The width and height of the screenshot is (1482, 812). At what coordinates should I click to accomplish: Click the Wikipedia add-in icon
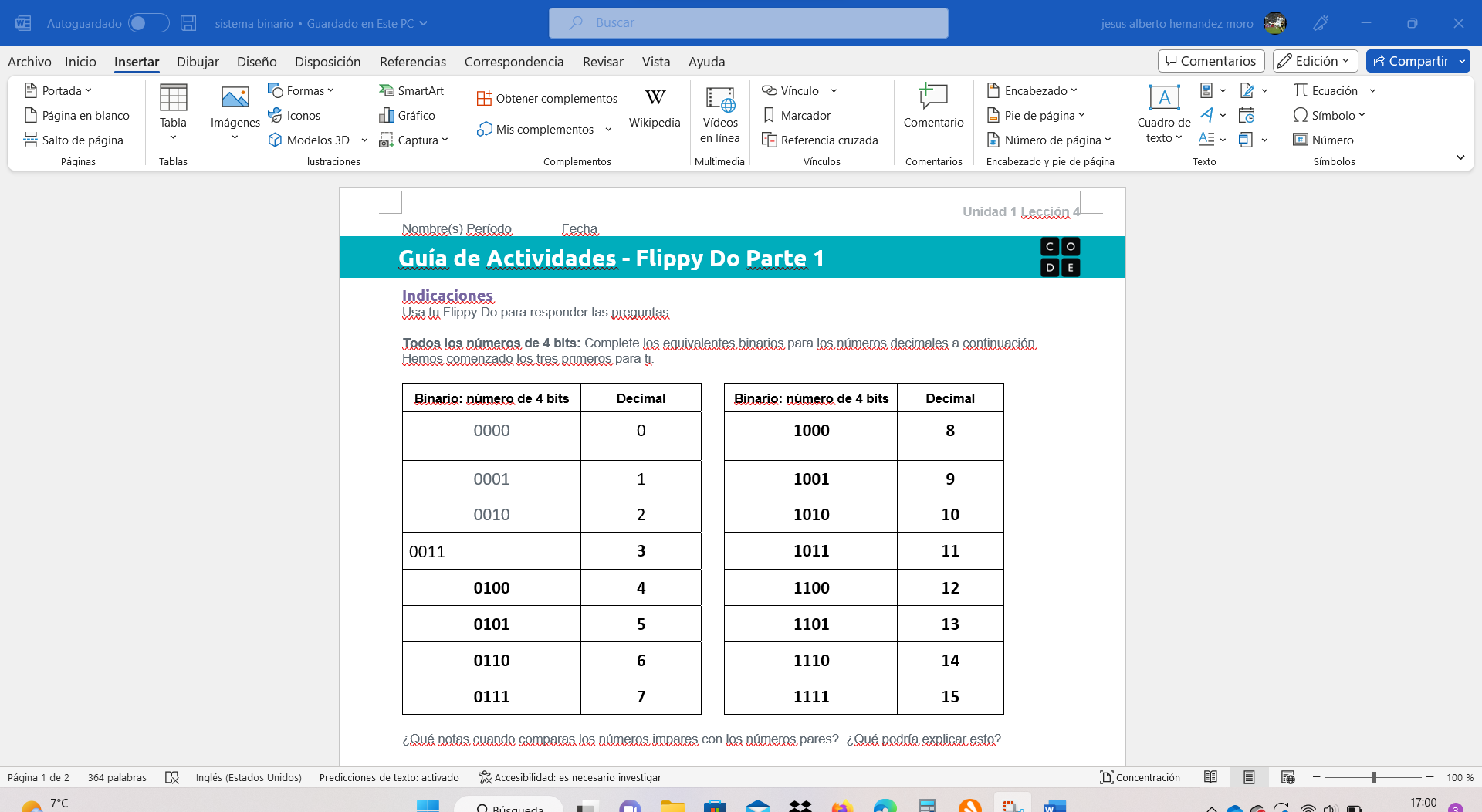click(655, 97)
